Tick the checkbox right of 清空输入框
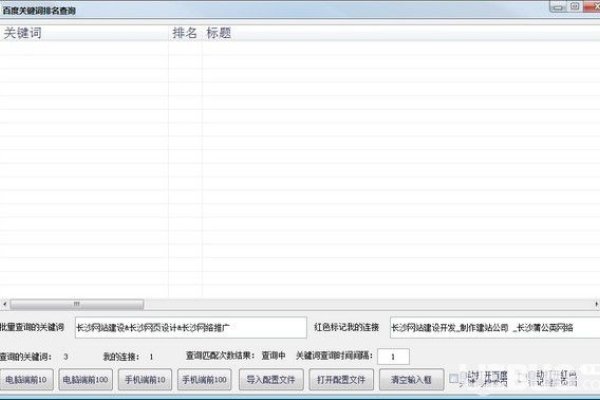Image resolution: width=600 pixels, height=400 pixels. pyautogui.click(x=454, y=379)
